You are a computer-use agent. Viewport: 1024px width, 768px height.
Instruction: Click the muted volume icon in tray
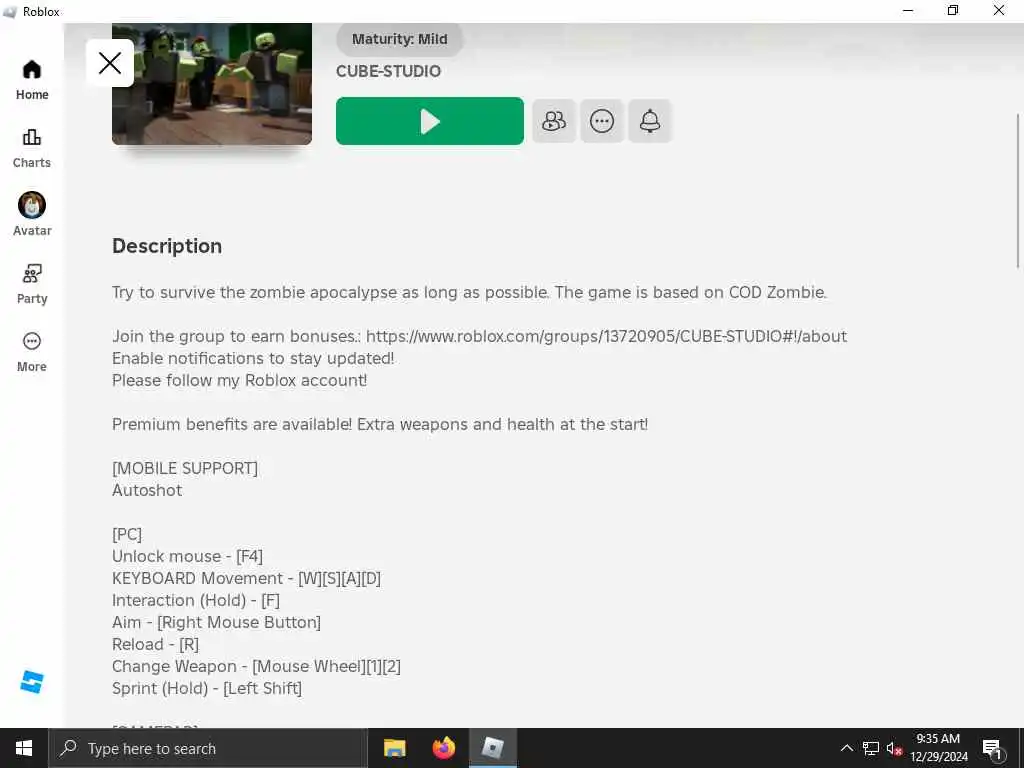pos(894,748)
